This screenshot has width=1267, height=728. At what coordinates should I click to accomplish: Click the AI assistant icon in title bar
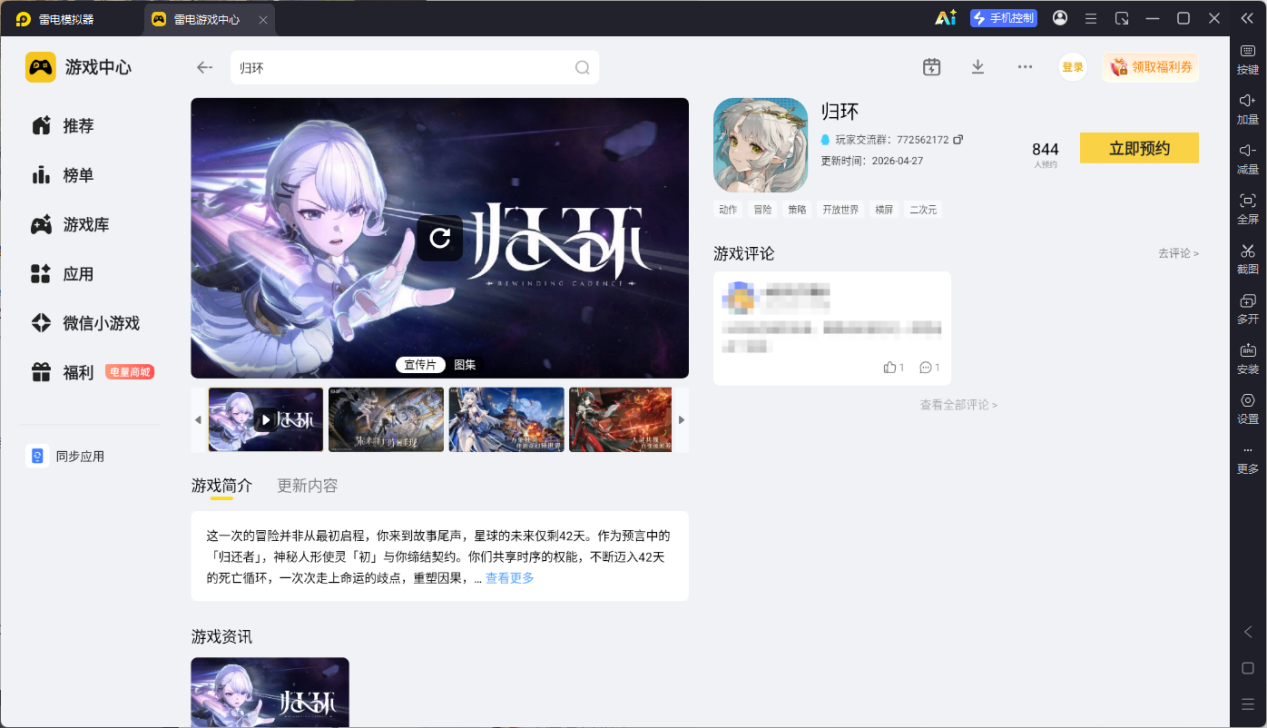(x=945, y=18)
